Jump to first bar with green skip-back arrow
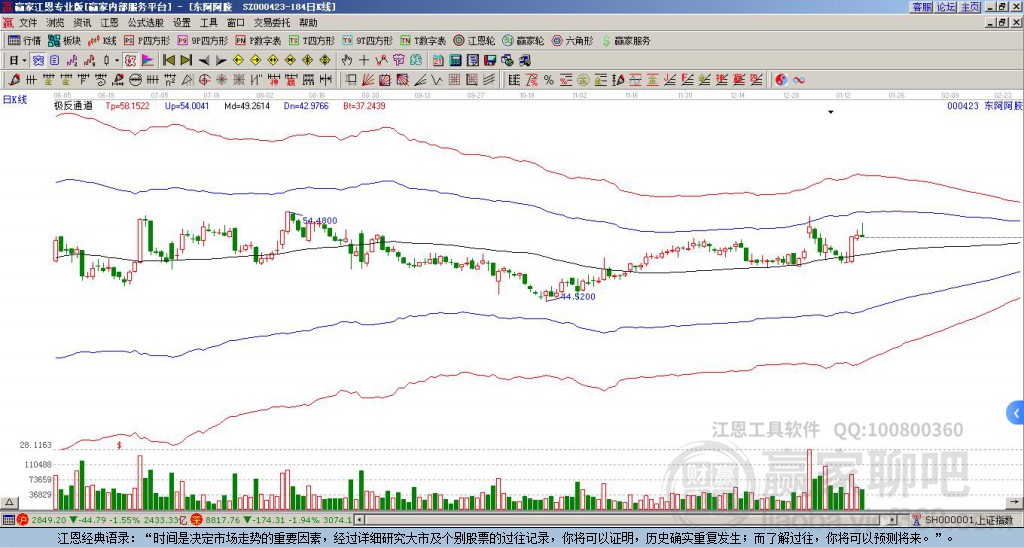The image size is (1024, 548). coord(168,60)
